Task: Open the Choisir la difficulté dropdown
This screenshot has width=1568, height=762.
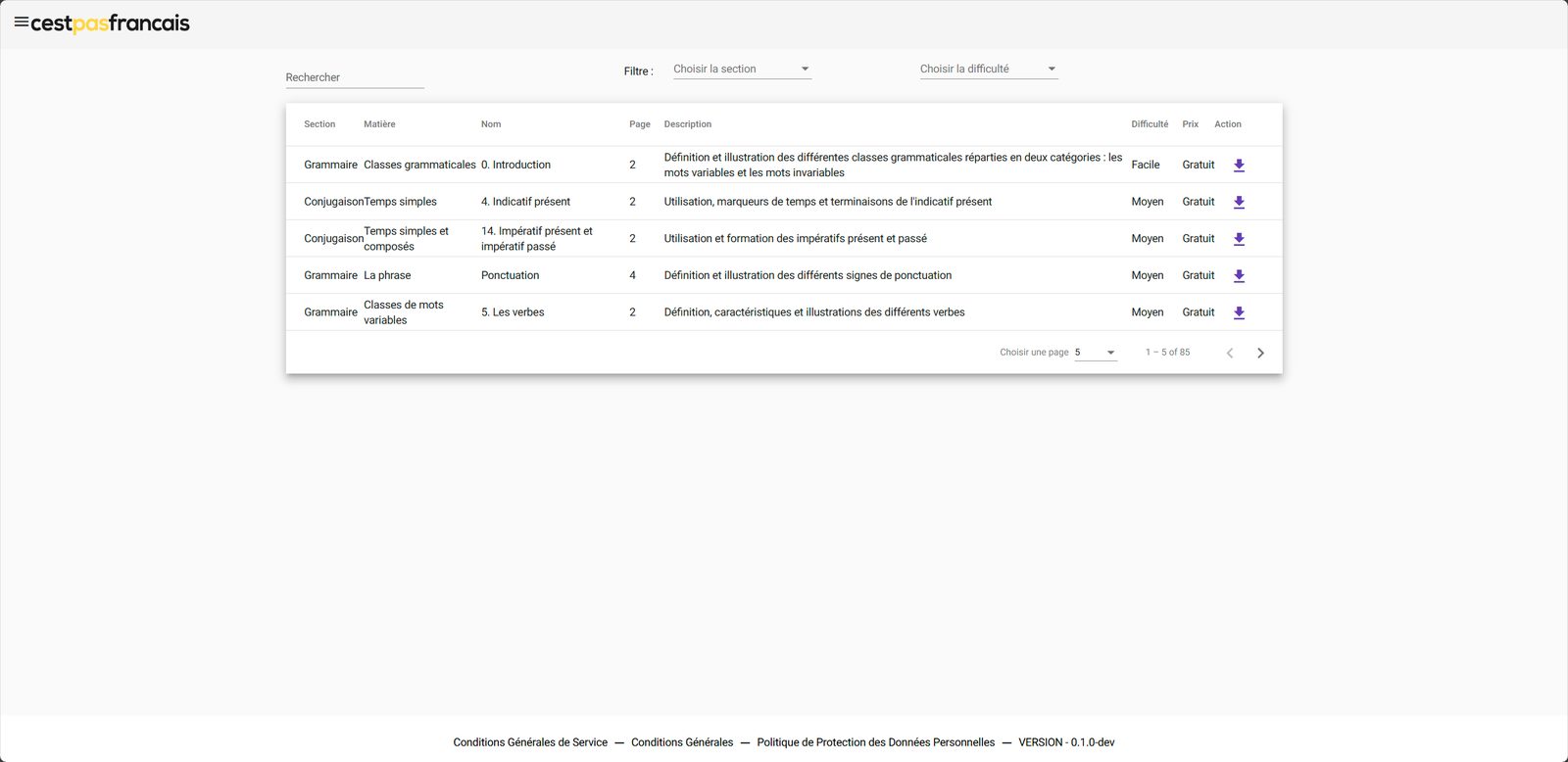Action: (989, 70)
